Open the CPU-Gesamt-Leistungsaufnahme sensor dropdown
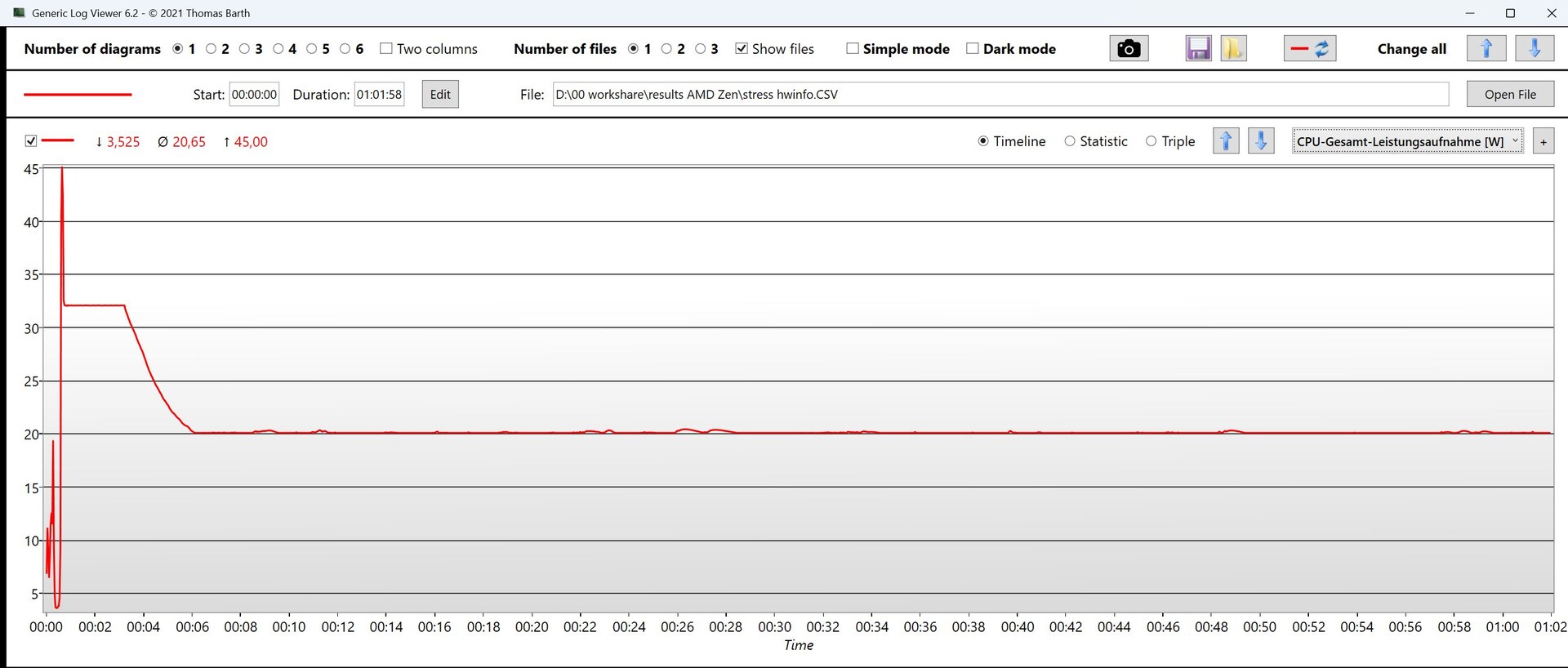 coord(1406,141)
